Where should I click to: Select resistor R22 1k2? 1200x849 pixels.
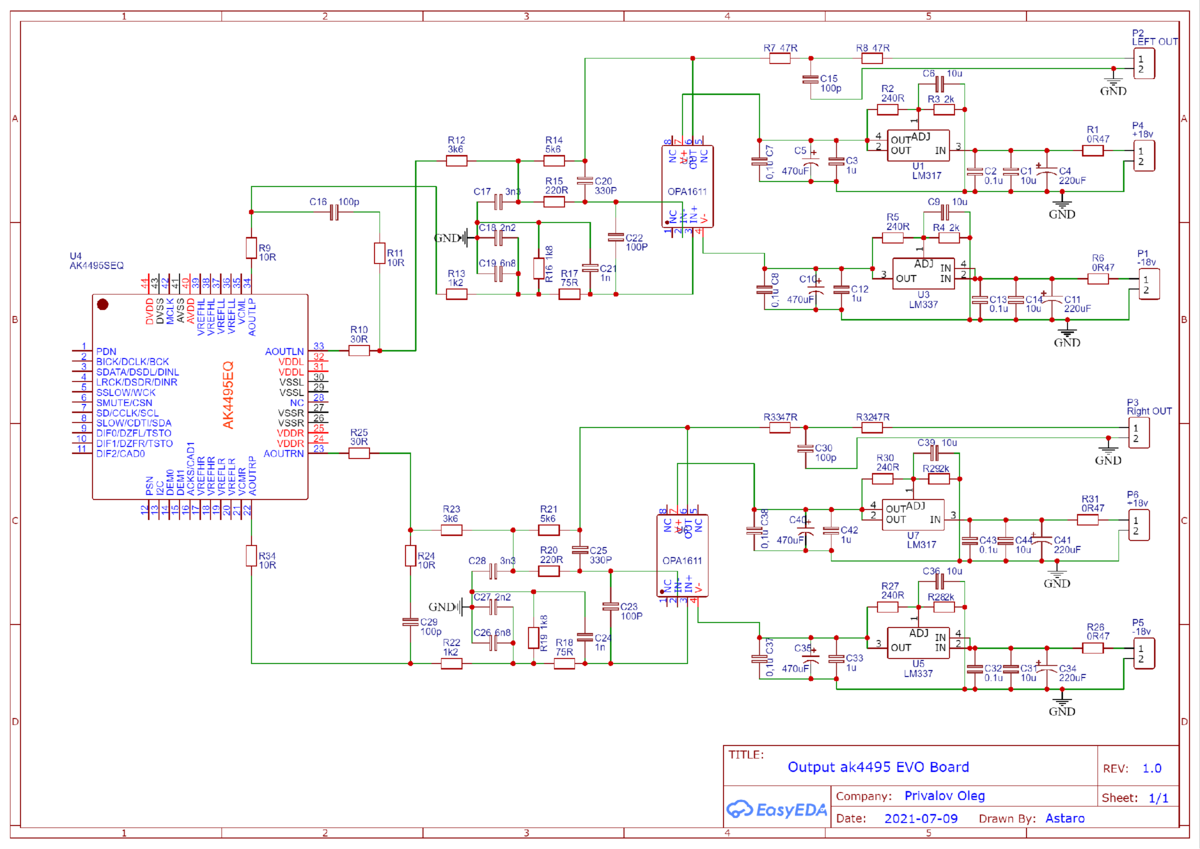point(451,662)
